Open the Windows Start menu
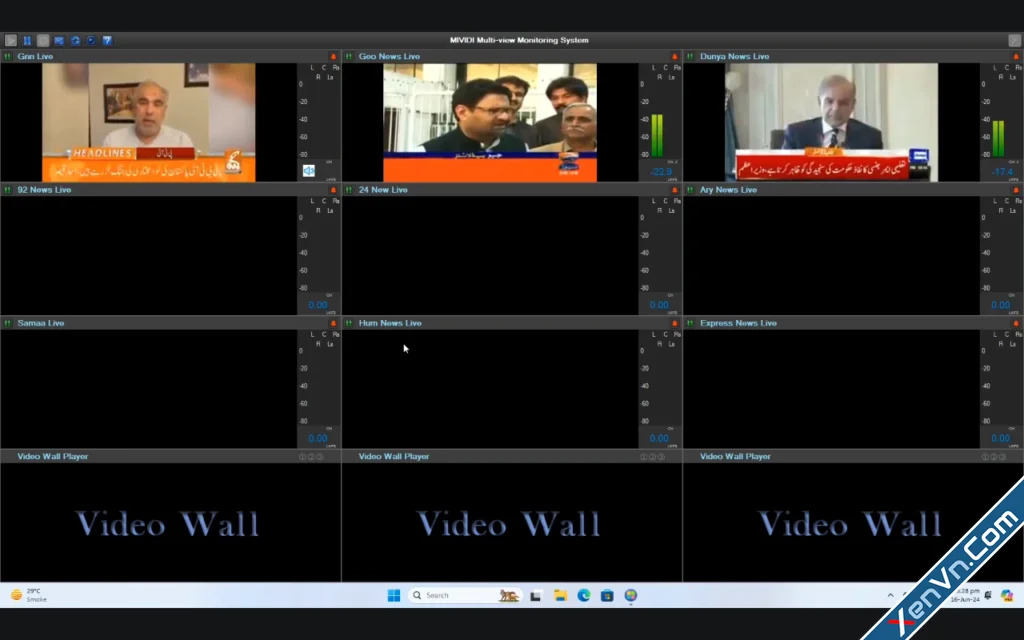This screenshot has height=640, width=1024. (394, 596)
